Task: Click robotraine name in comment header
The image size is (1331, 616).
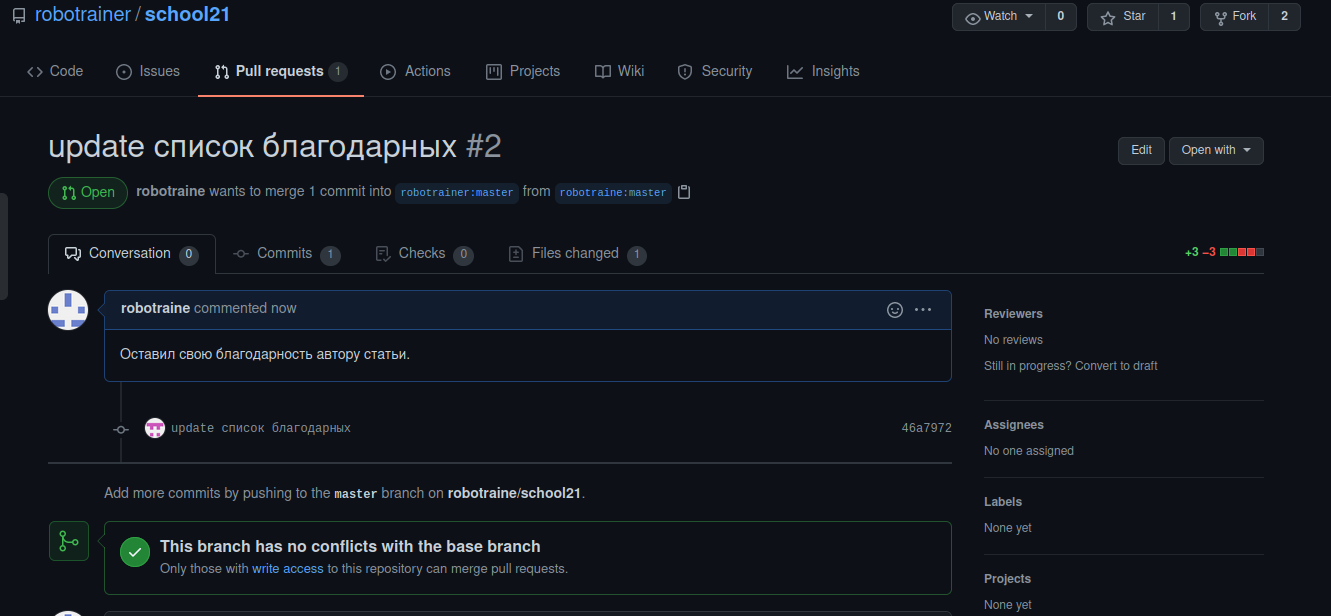Action: click(x=155, y=308)
